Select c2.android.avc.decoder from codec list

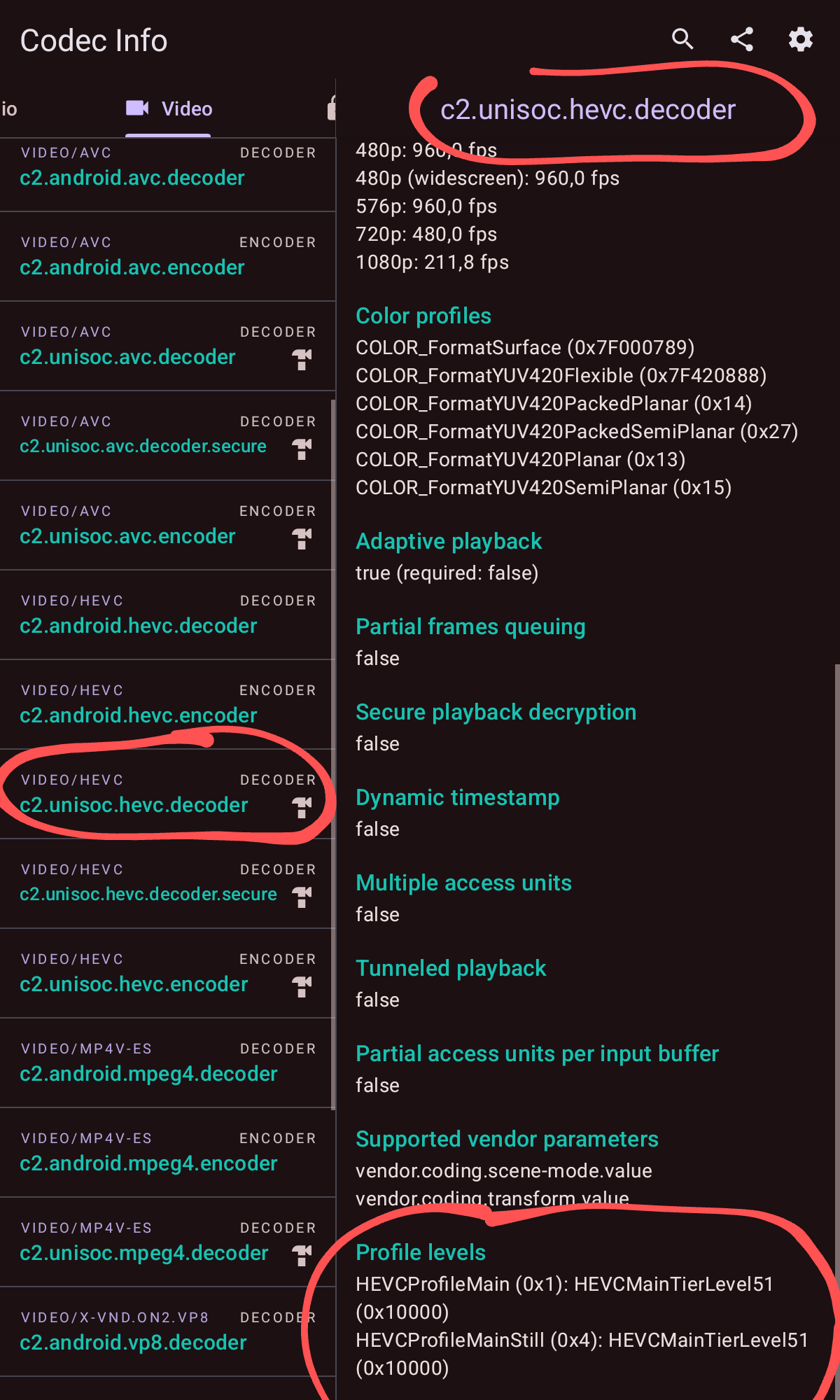pos(168,167)
